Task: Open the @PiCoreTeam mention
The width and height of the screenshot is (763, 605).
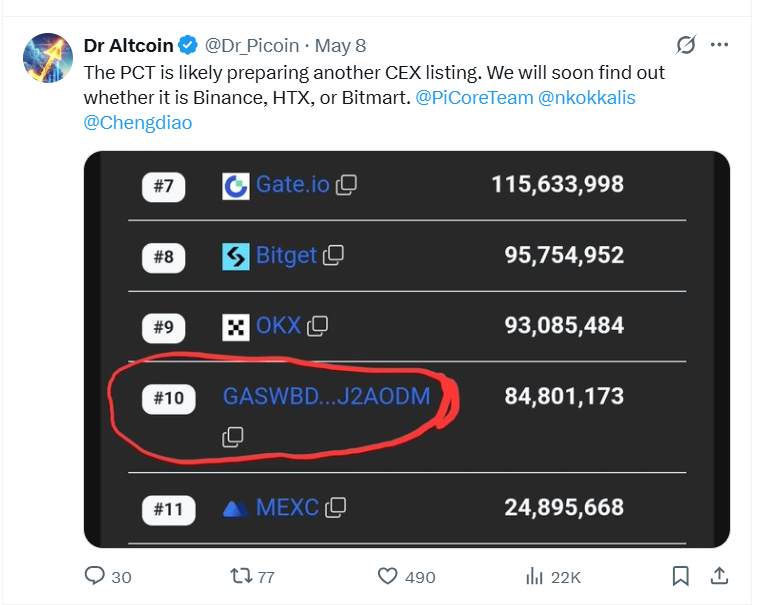Action: click(472, 98)
